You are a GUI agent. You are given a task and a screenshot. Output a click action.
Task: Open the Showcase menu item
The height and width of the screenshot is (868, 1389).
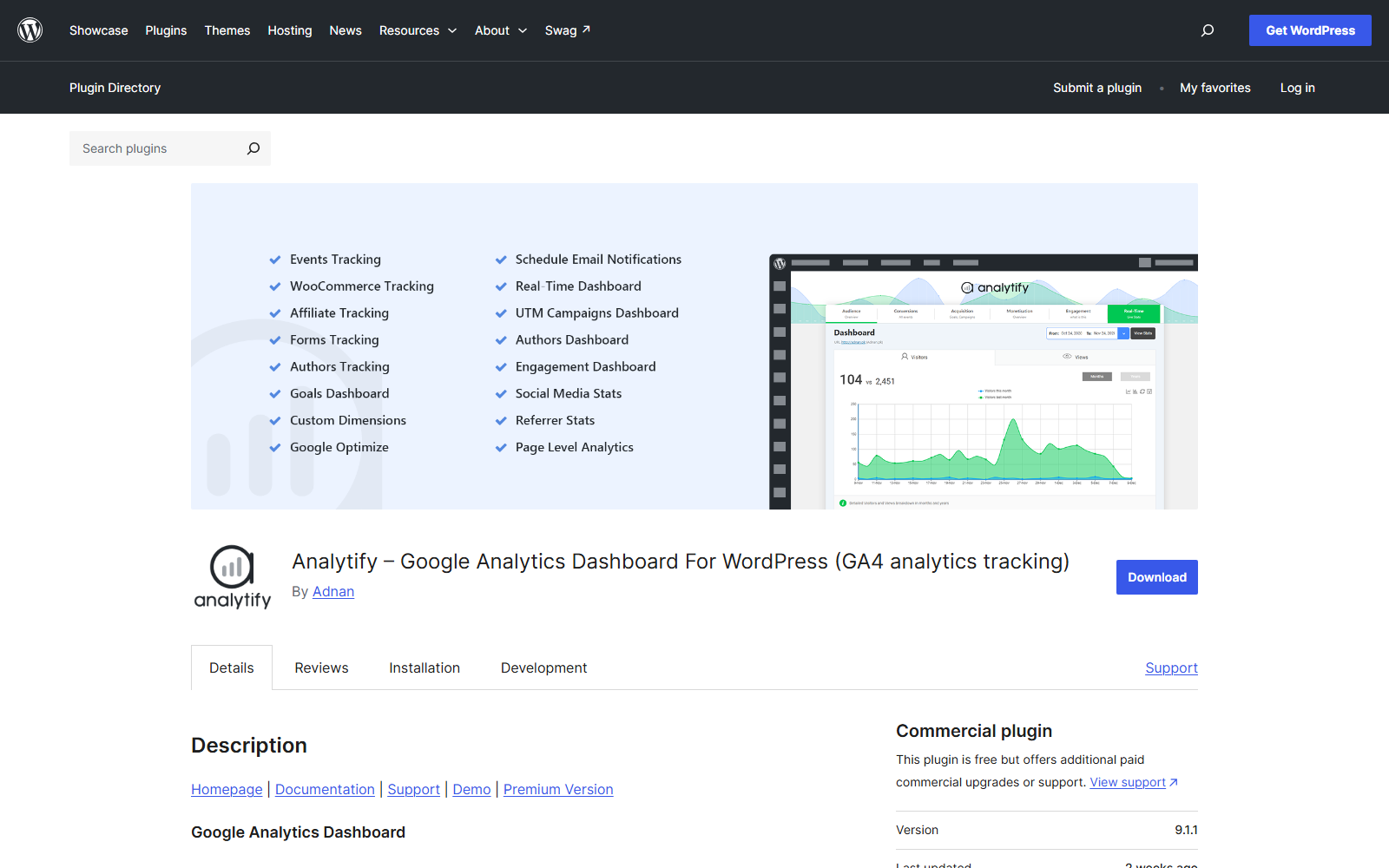click(x=99, y=30)
